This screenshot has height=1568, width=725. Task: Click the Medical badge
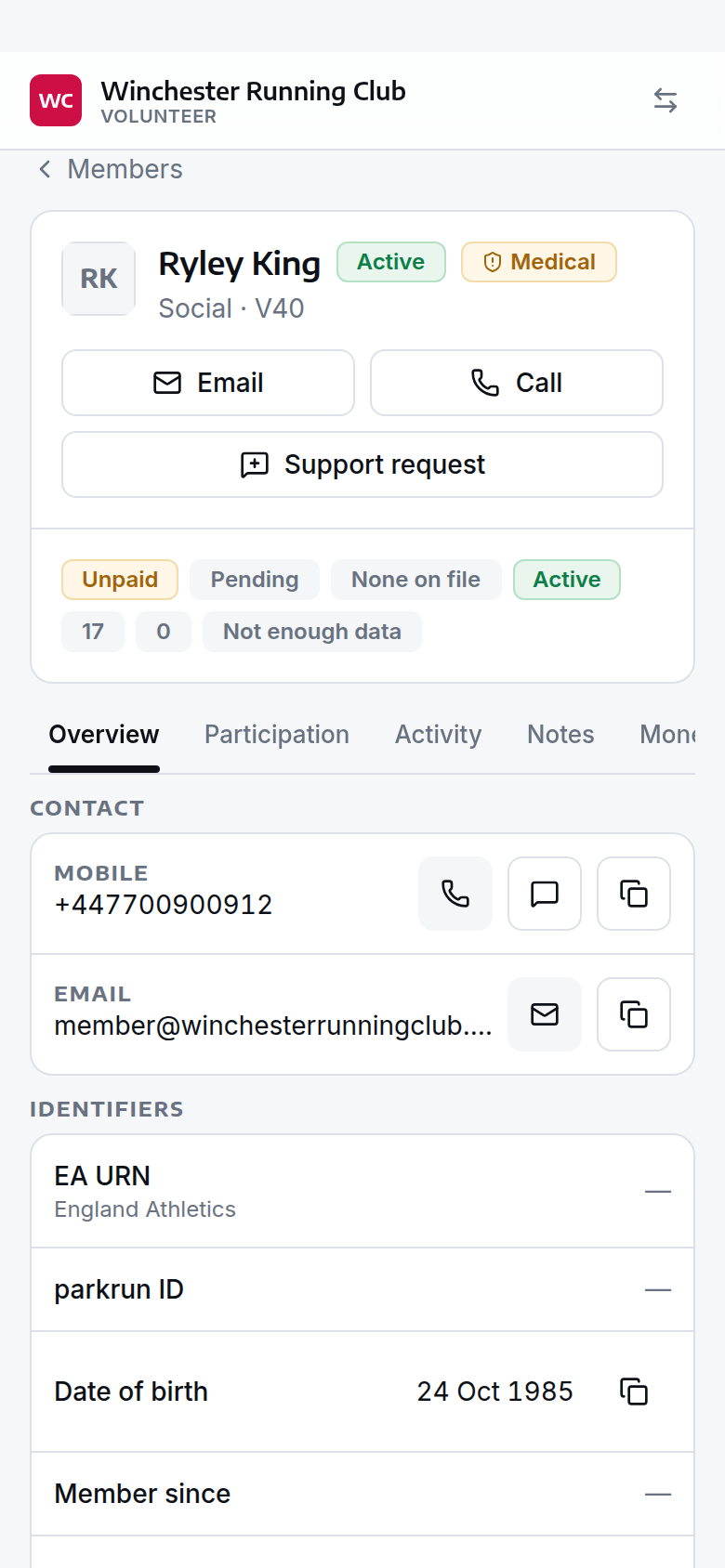[x=539, y=262]
